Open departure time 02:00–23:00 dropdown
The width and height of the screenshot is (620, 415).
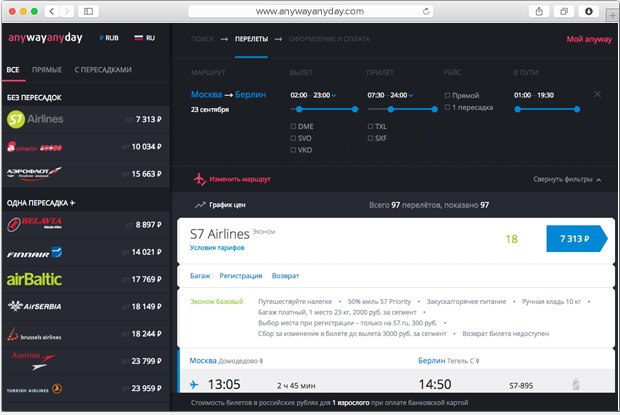pyautogui.click(x=313, y=95)
